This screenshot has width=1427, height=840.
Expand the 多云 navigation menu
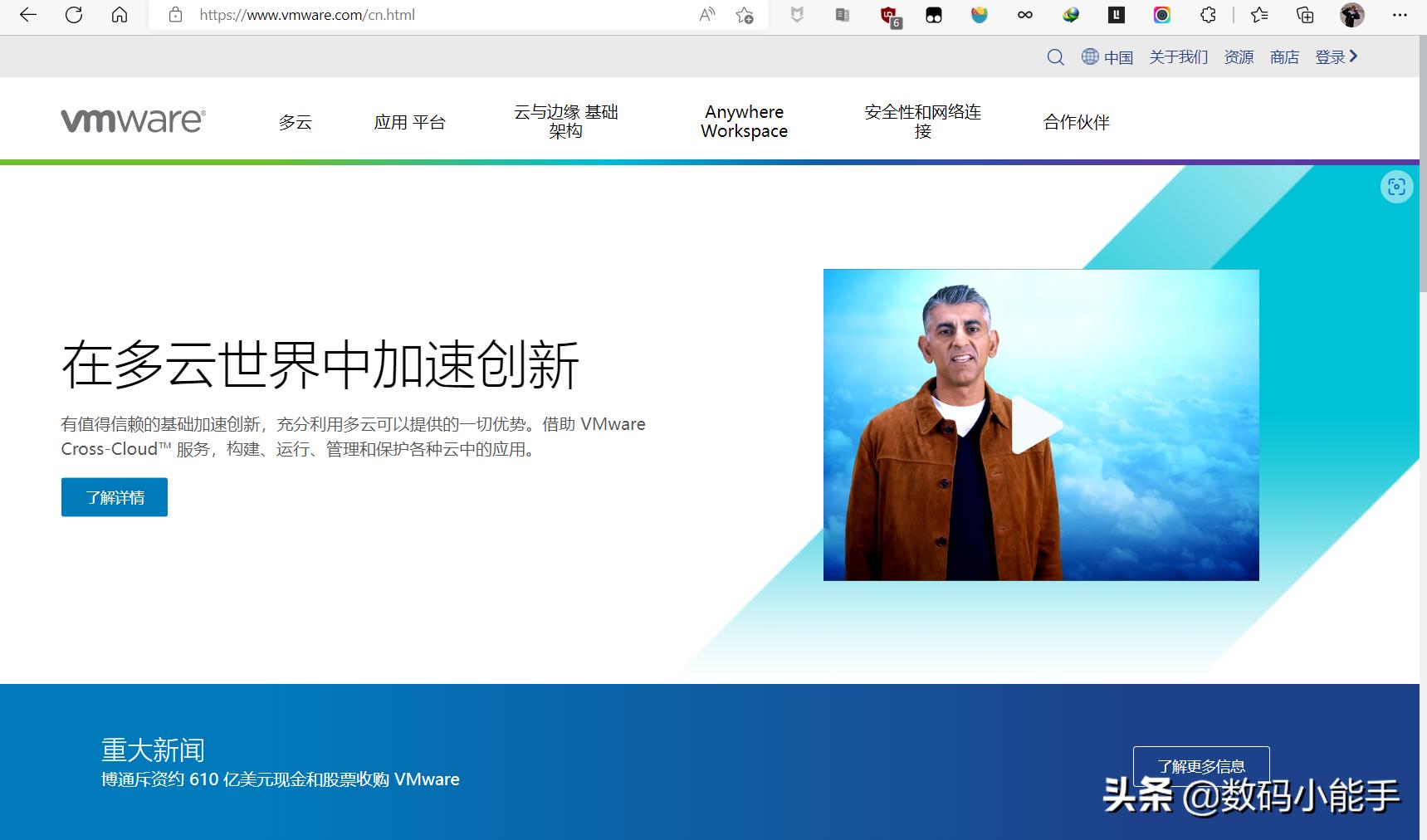coord(296,121)
